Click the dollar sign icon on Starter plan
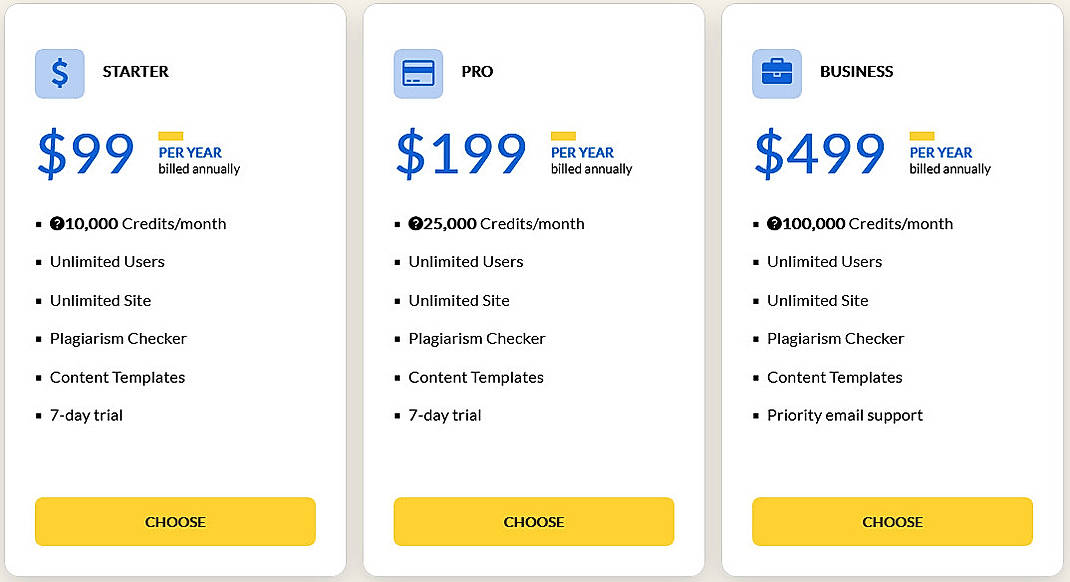The width and height of the screenshot is (1070, 582). point(59,73)
